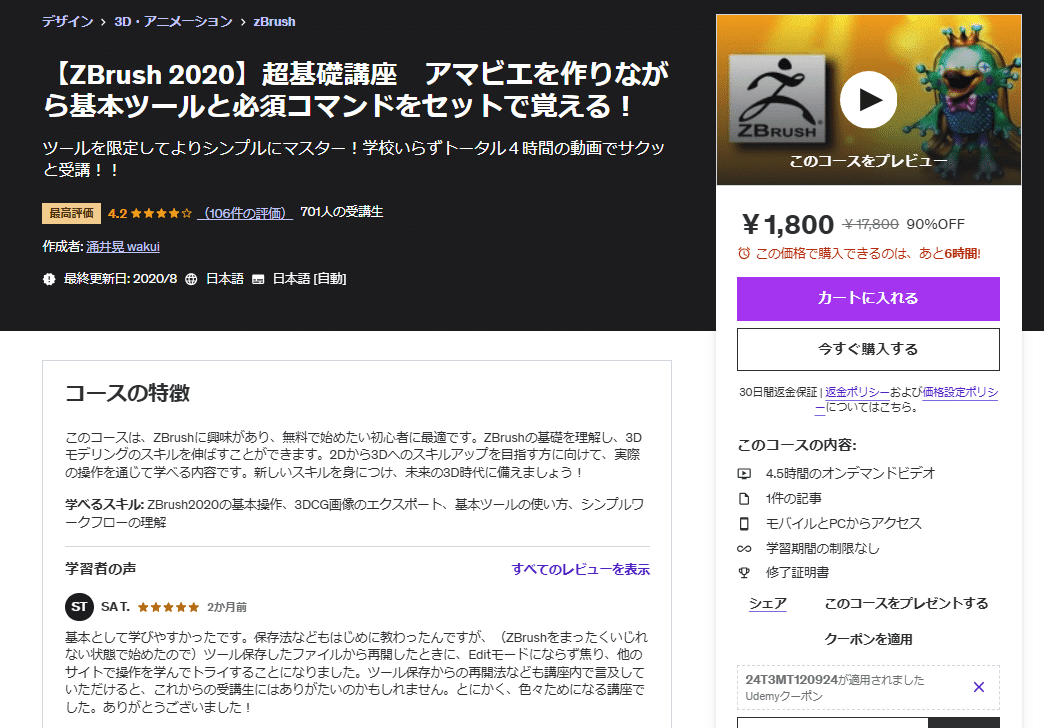This screenshot has height=728, width=1044.
Task: Open the 106件の評価 ratings link
Action: click(245, 213)
